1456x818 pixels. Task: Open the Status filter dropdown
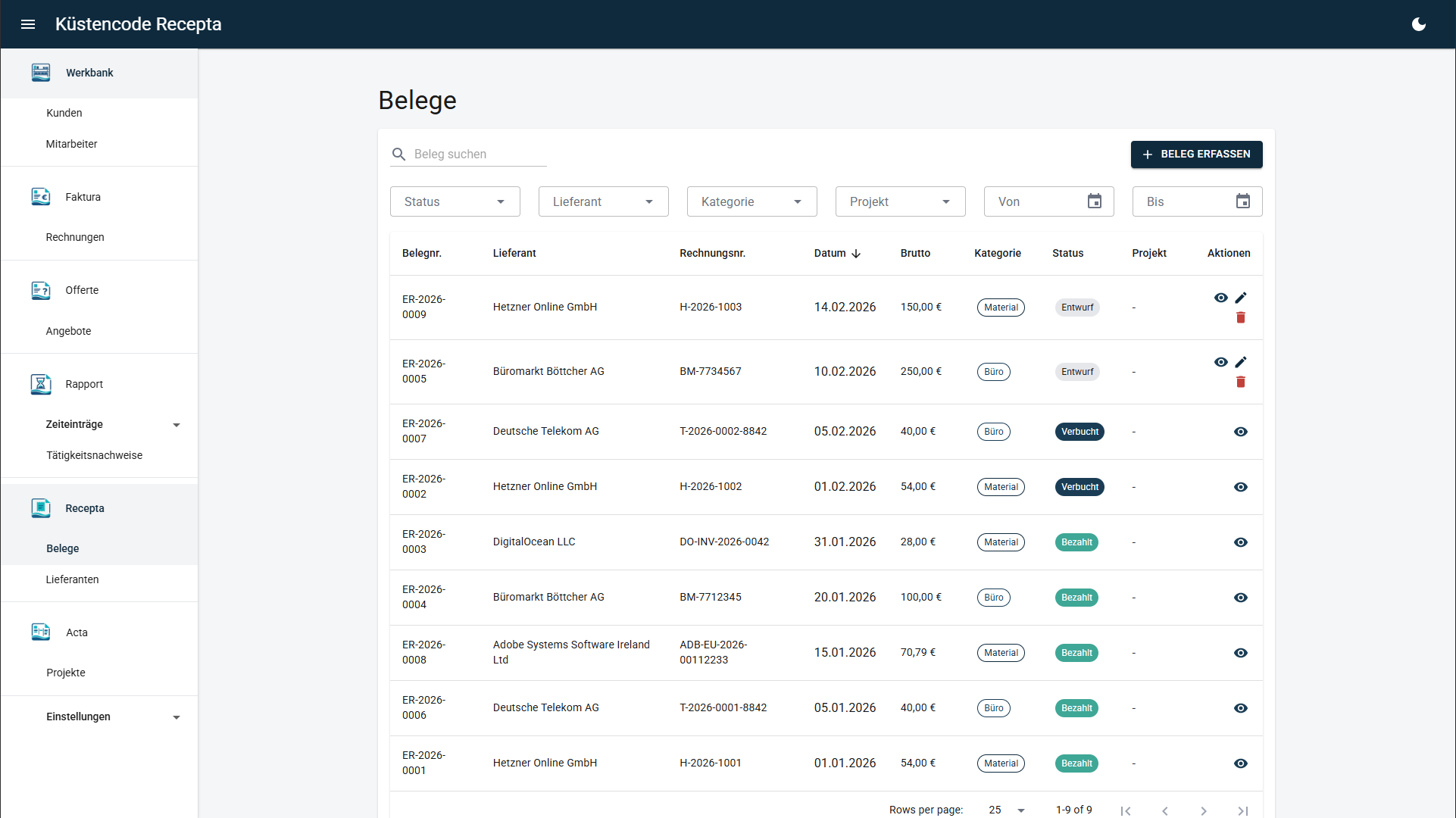[455, 201]
